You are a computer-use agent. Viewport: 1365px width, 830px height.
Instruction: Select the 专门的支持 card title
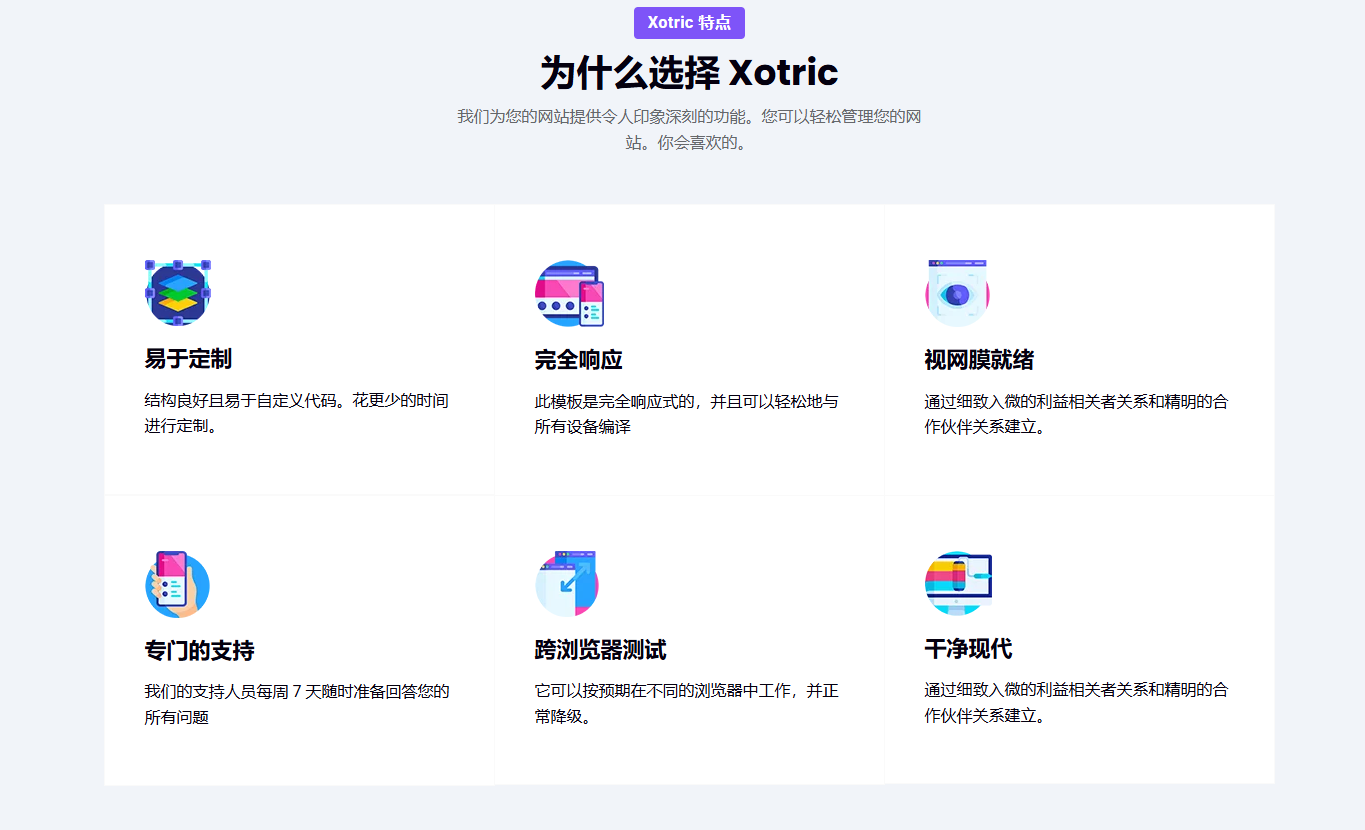200,651
